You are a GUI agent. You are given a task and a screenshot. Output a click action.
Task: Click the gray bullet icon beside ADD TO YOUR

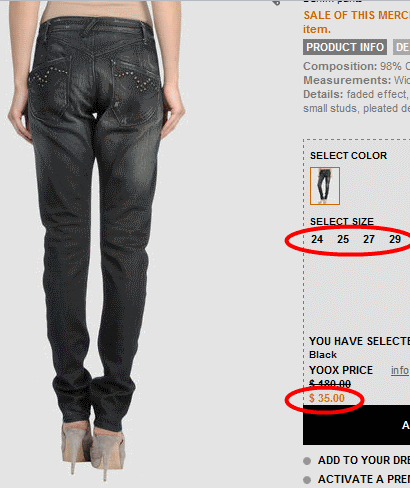(307, 461)
